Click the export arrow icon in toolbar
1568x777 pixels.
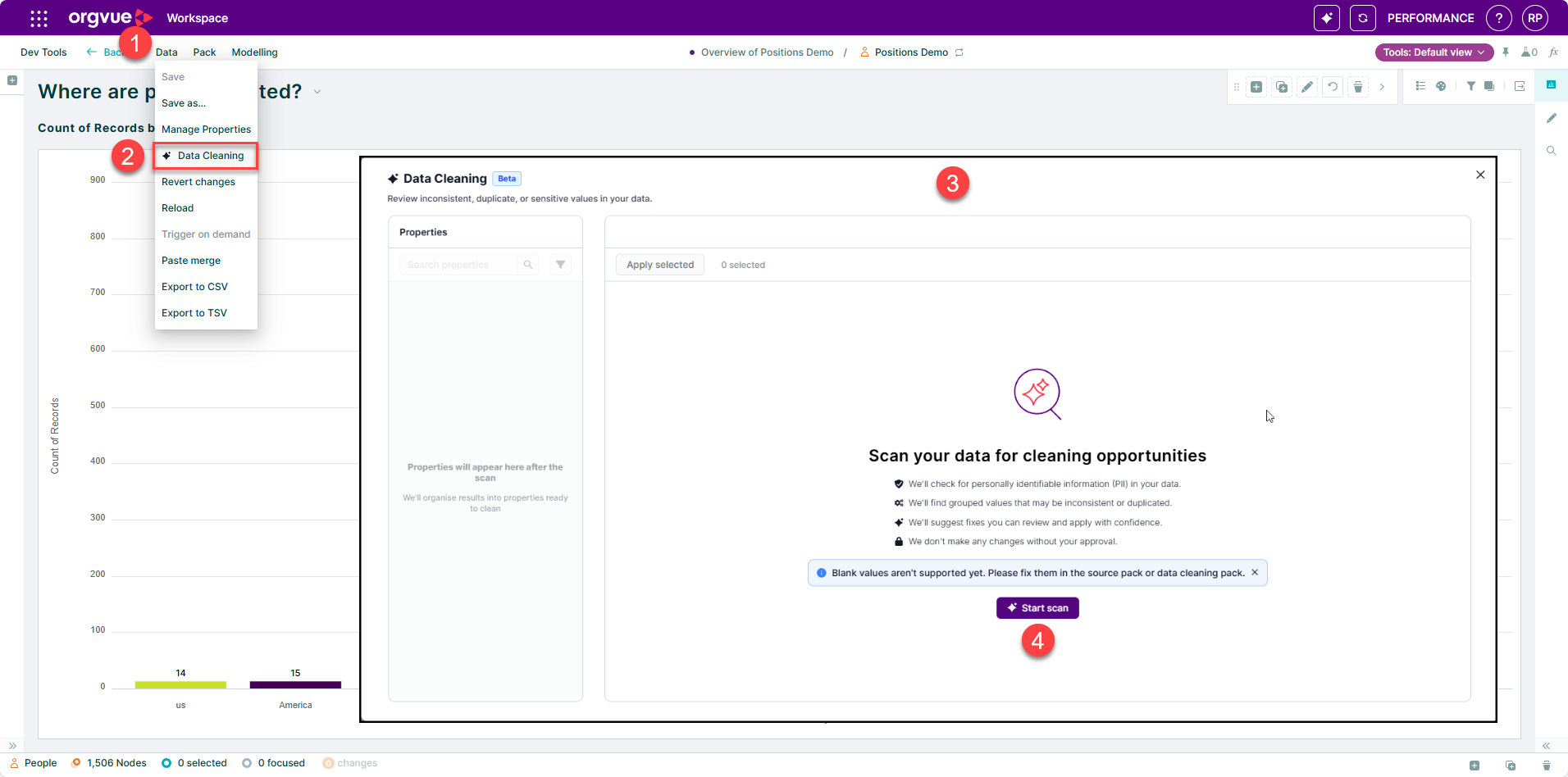(1520, 86)
